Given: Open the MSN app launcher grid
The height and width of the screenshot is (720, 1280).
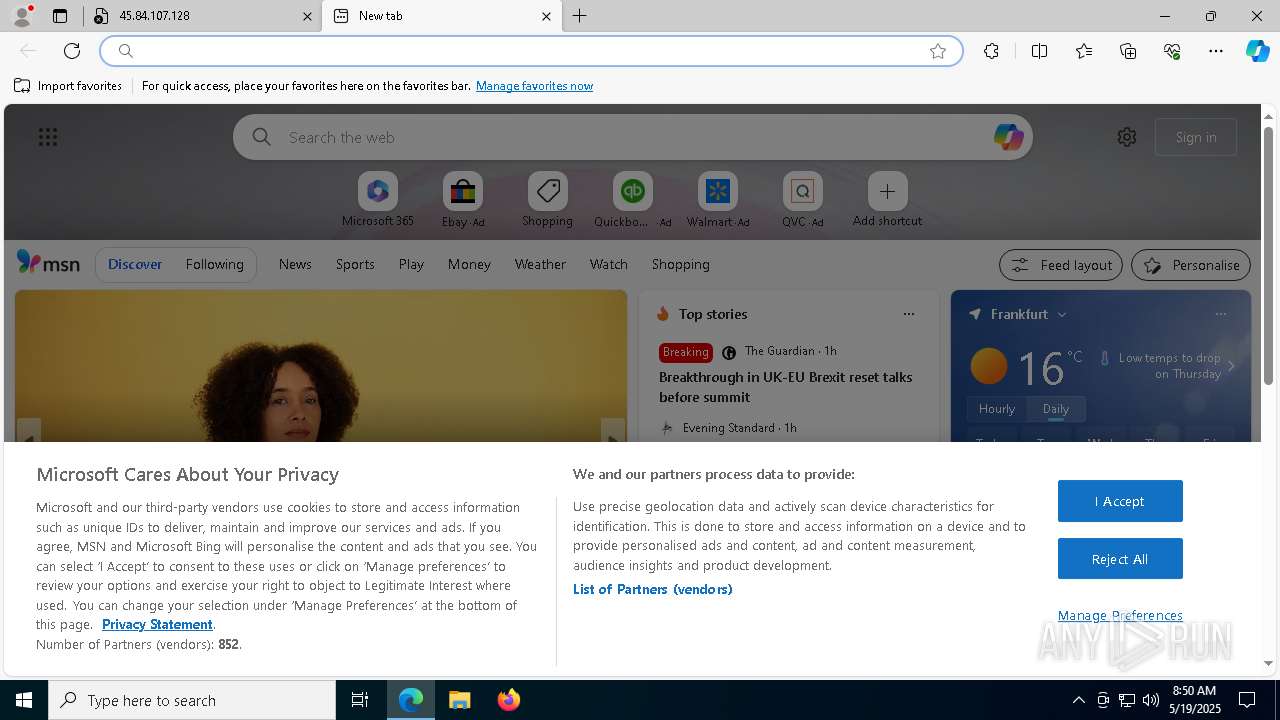Looking at the screenshot, I should [48, 137].
